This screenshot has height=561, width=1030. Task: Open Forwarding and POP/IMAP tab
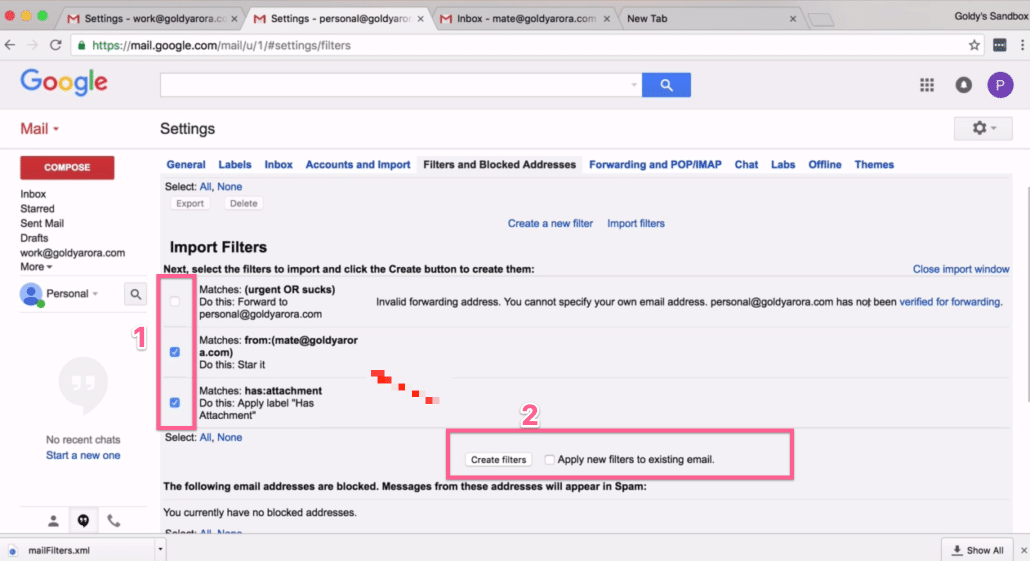655,165
